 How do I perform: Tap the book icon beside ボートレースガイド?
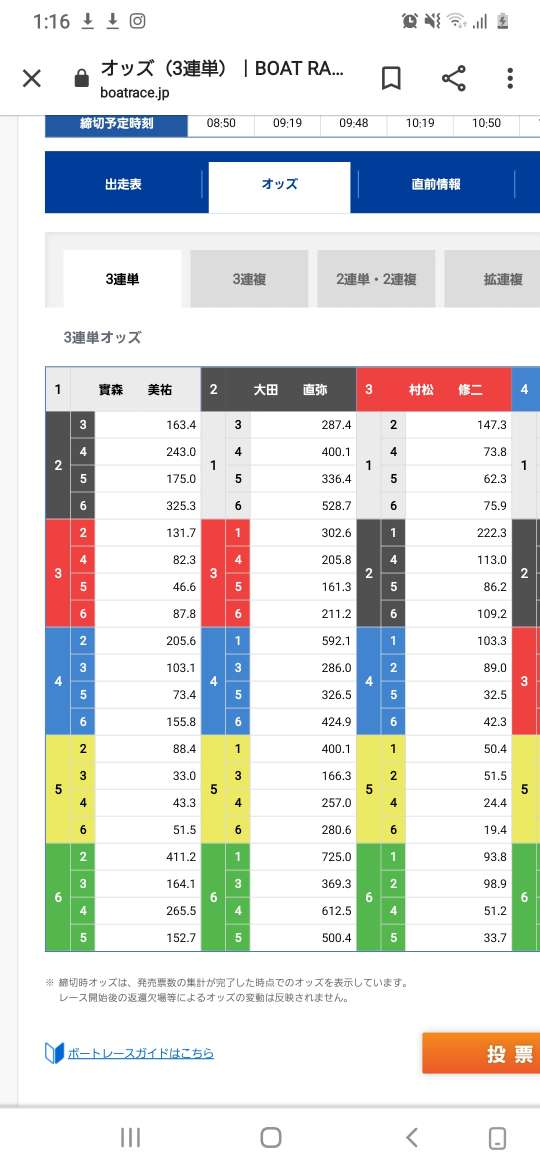[x=54, y=1053]
